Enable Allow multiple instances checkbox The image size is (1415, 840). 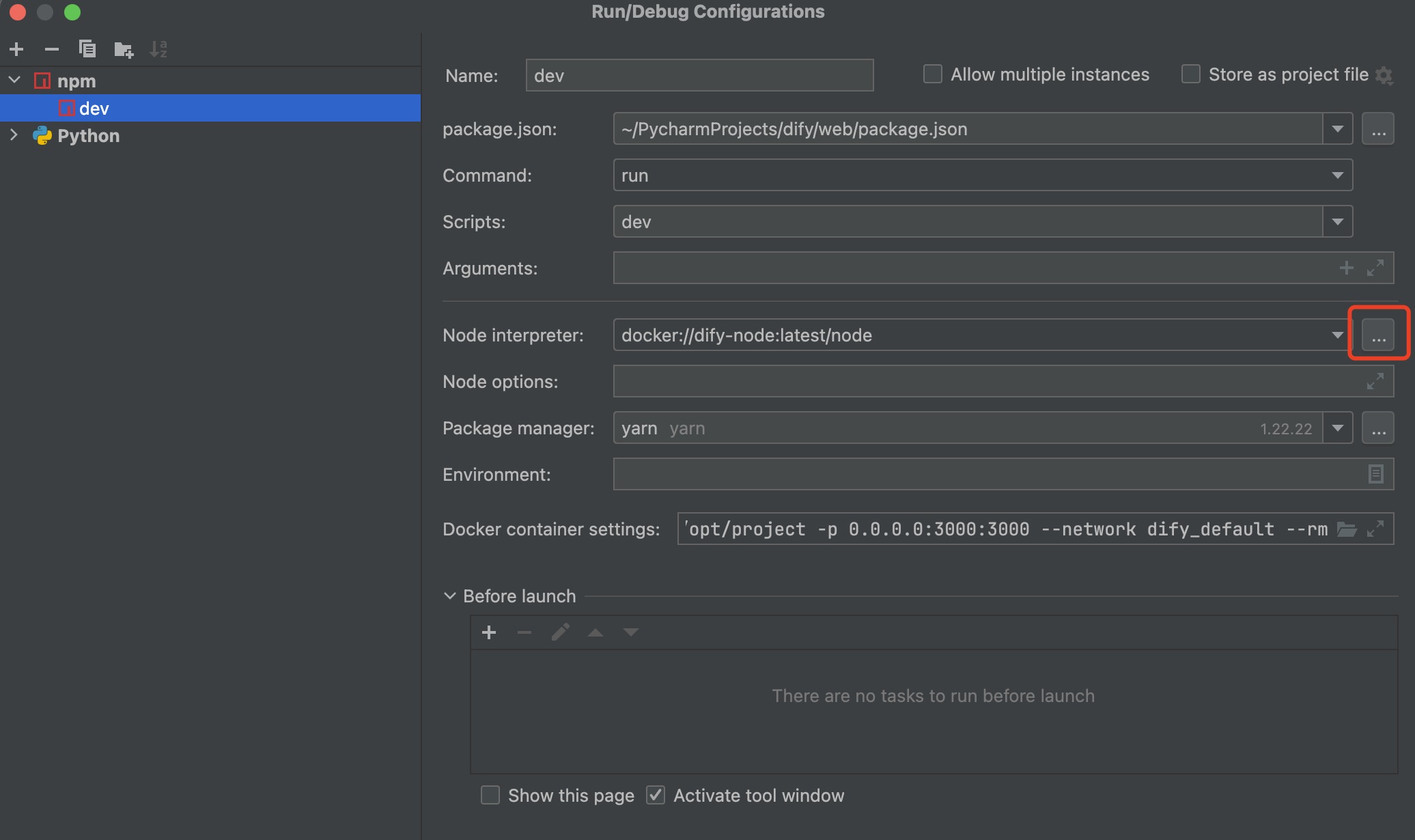pos(933,74)
